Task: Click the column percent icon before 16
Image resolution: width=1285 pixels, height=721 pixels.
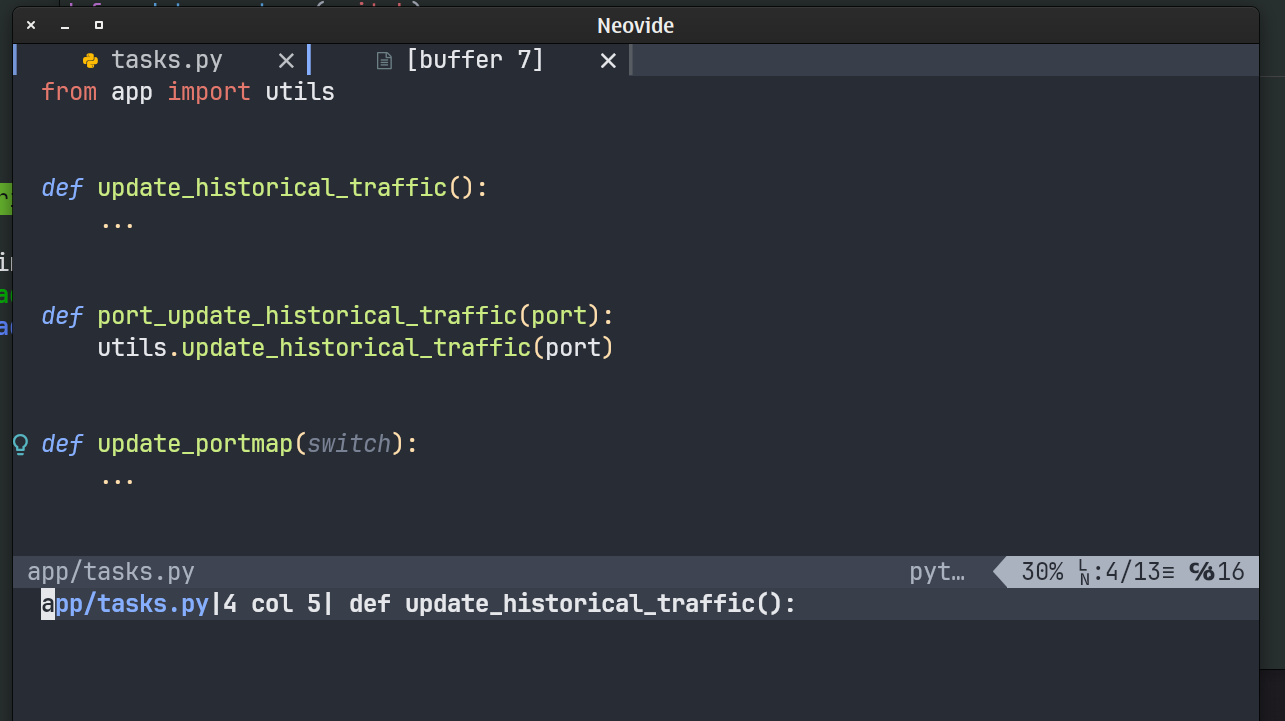Action: click(1203, 571)
